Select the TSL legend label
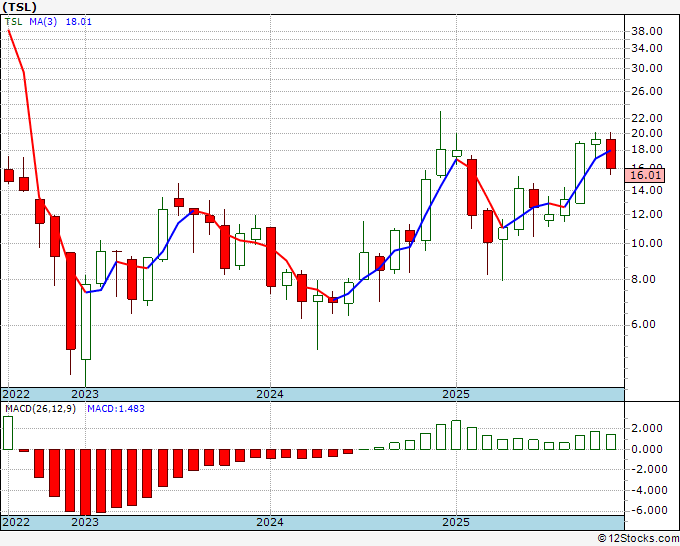The image size is (680, 546). (13, 22)
